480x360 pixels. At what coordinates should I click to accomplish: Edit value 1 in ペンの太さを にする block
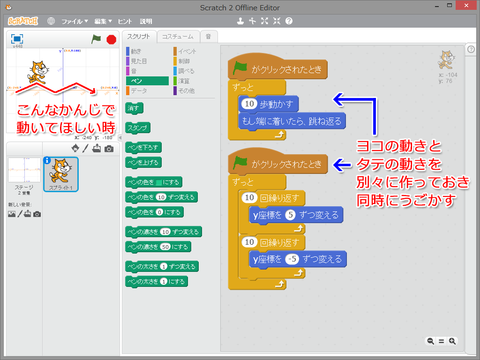pos(163,281)
